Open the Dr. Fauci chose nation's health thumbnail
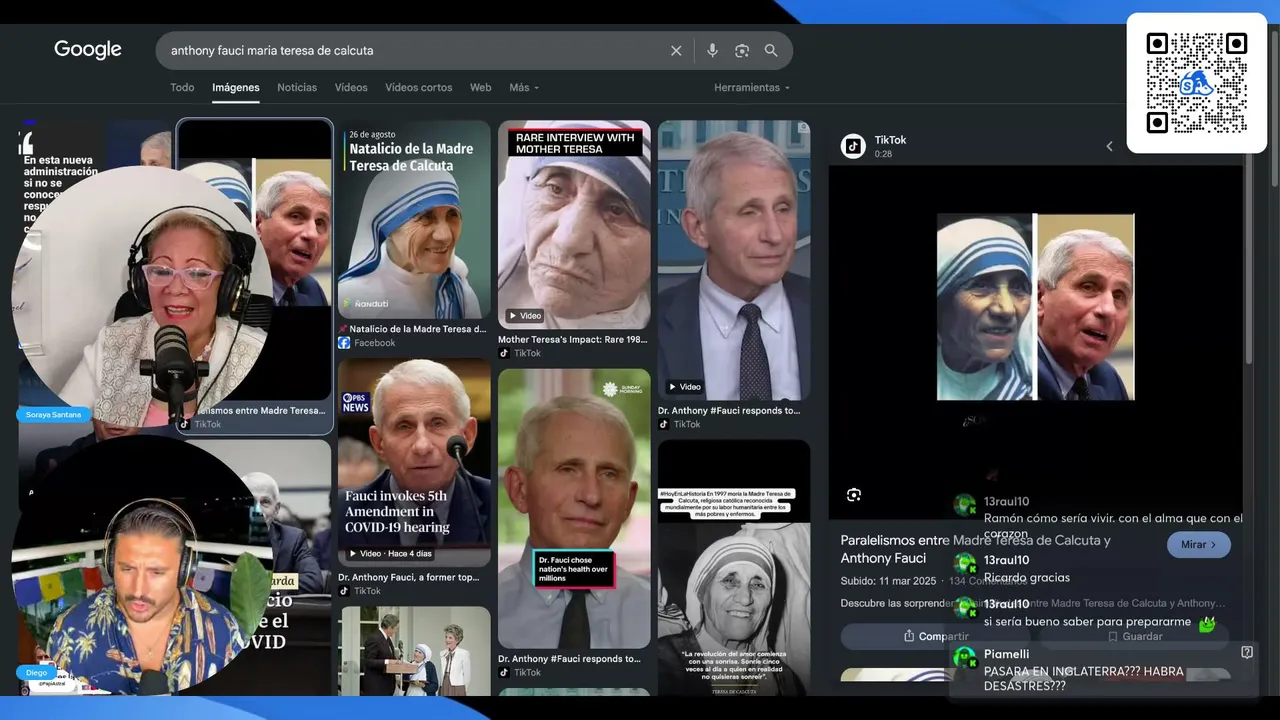 (x=574, y=508)
